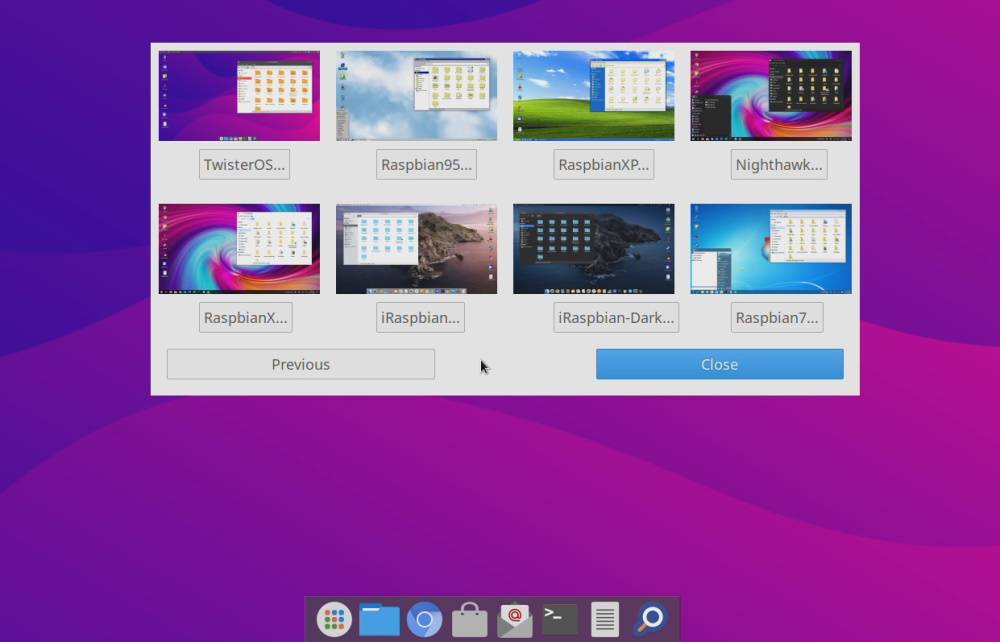Screen dimensions: 1000x642
Task: Open the mail client from the dock
Action: (x=514, y=618)
